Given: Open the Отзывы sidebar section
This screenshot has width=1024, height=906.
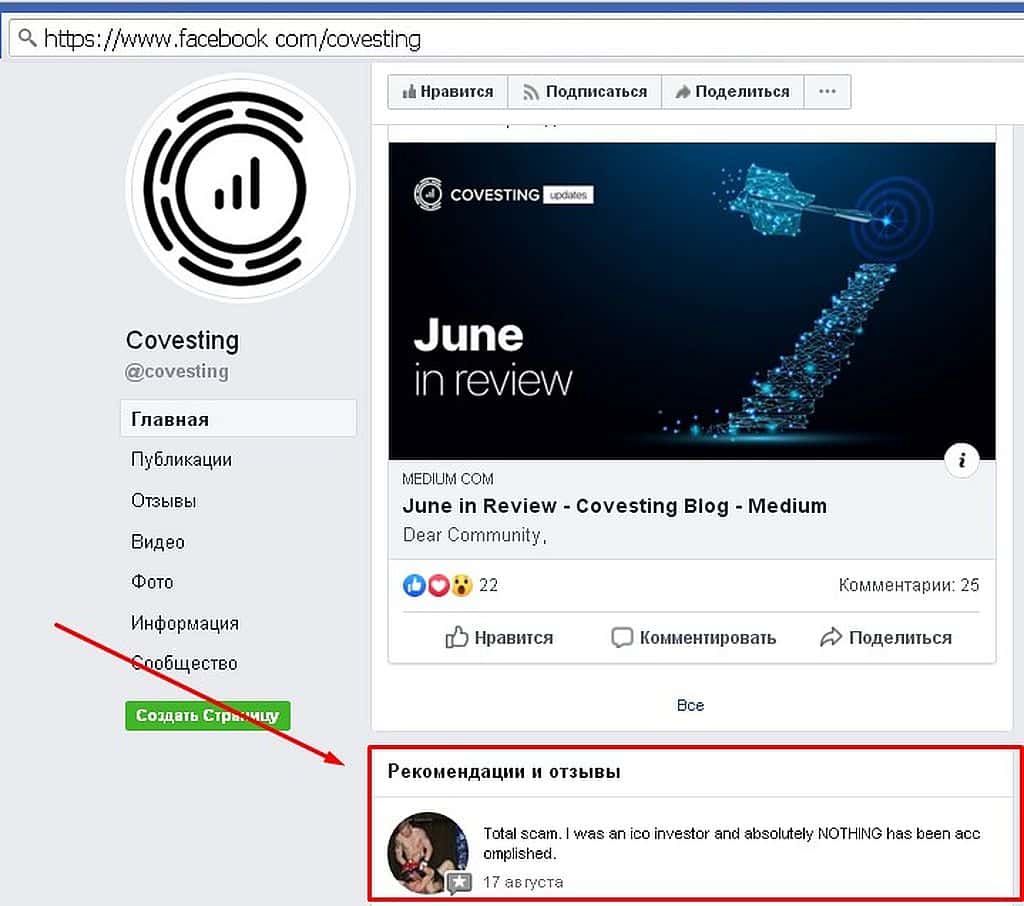Looking at the screenshot, I should (163, 501).
